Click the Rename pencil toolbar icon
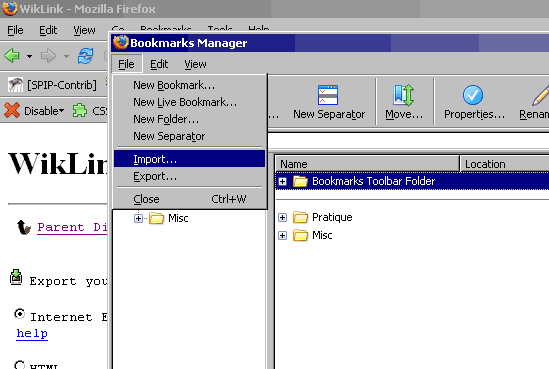Viewport: 549px width, 369px height. [534, 102]
